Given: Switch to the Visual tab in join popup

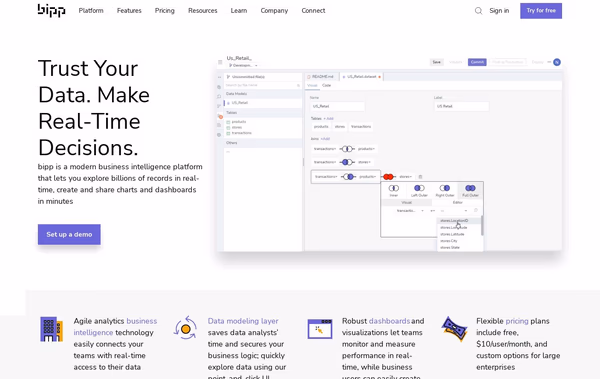Looking at the screenshot, I should [x=406, y=202].
